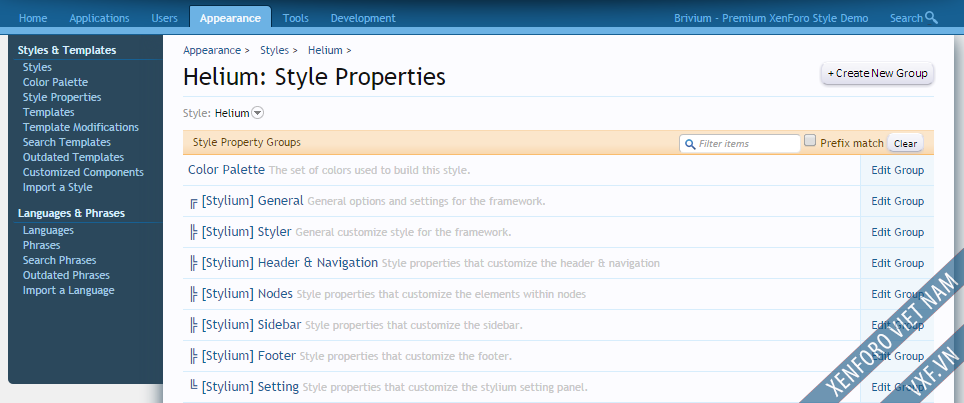
Task: Click Create New Group button
Action: [877, 73]
